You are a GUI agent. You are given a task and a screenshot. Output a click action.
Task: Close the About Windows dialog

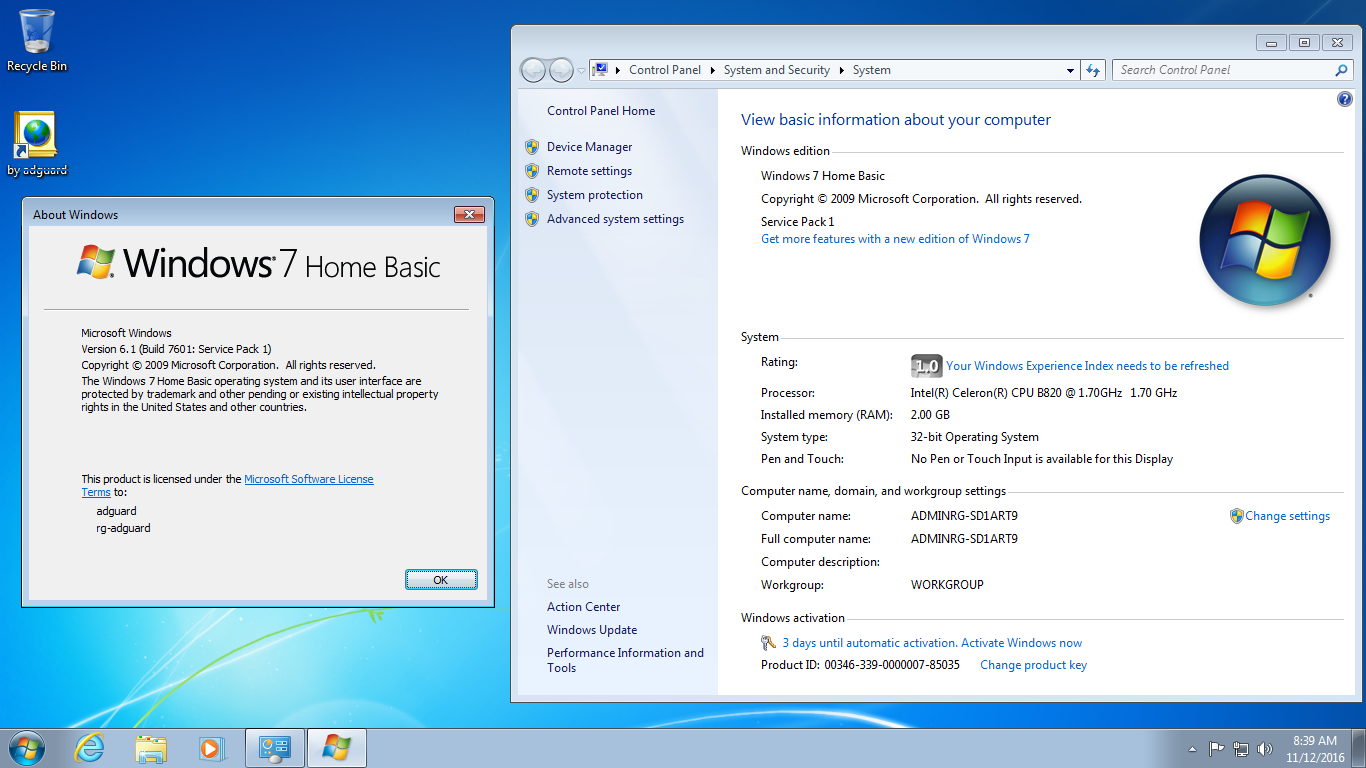click(x=469, y=214)
